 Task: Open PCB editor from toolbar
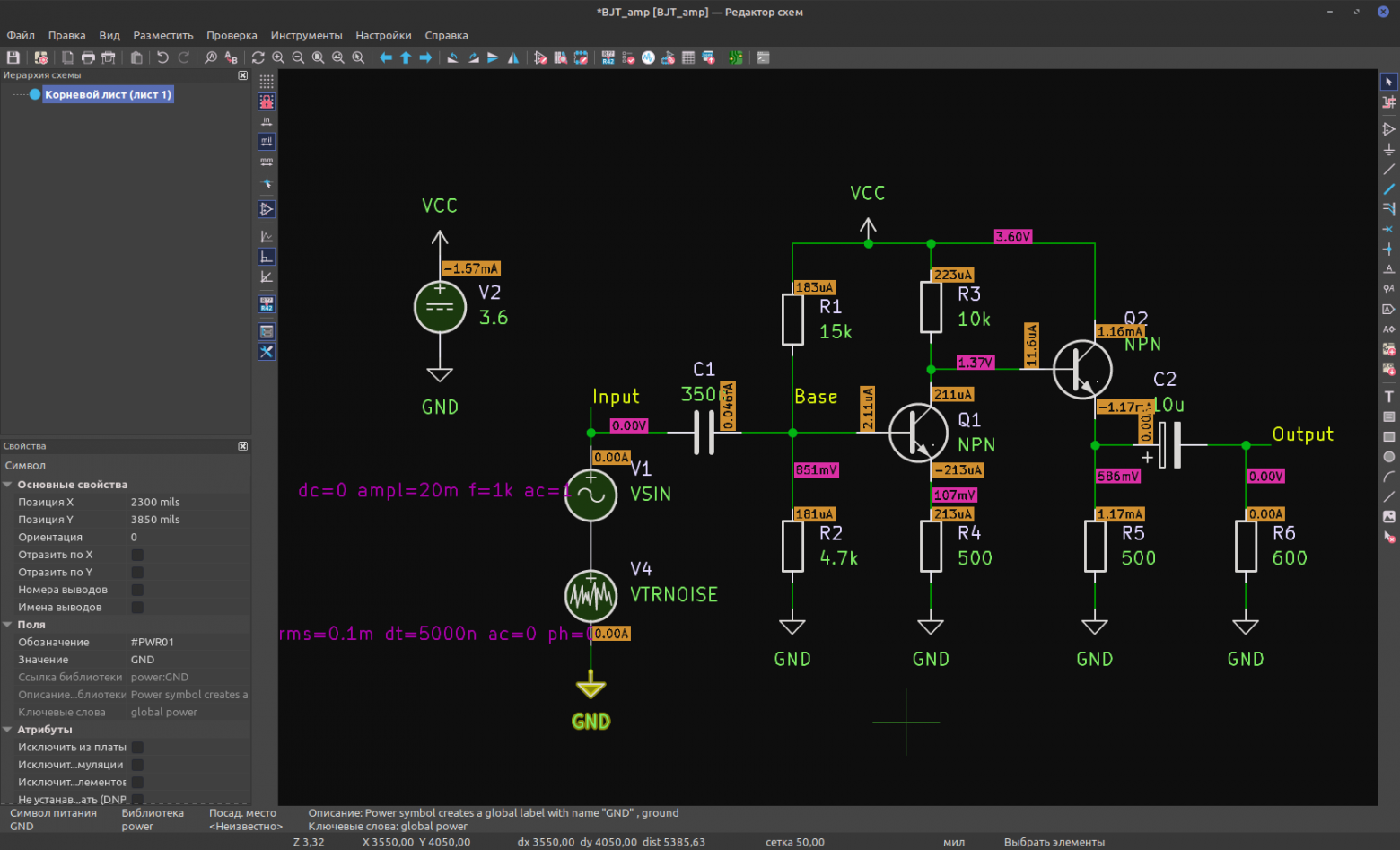point(735,57)
